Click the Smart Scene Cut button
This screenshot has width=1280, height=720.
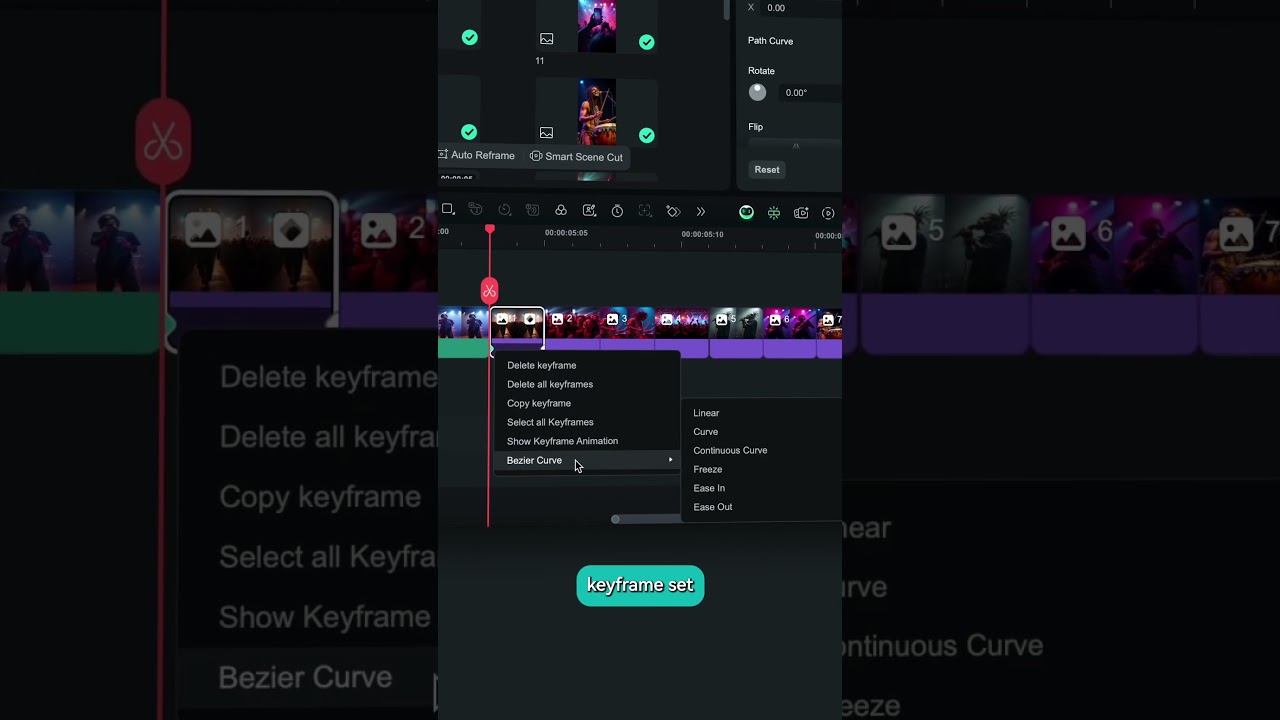point(576,156)
